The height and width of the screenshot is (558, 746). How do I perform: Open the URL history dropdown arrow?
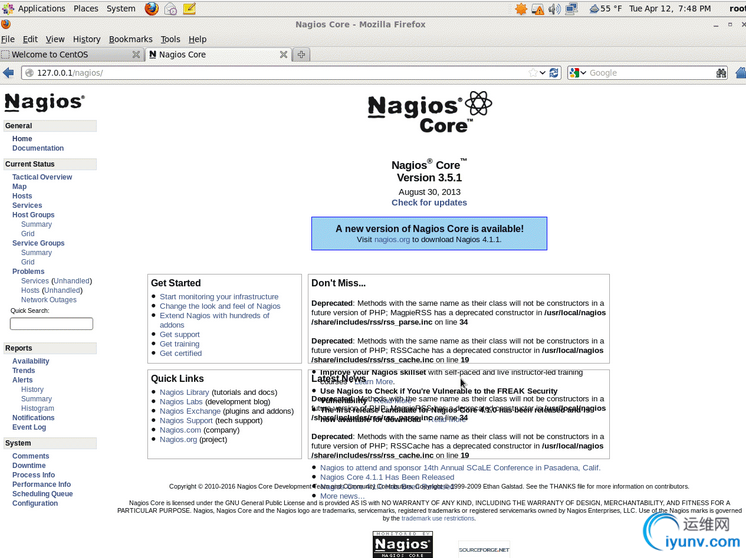pos(542,73)
